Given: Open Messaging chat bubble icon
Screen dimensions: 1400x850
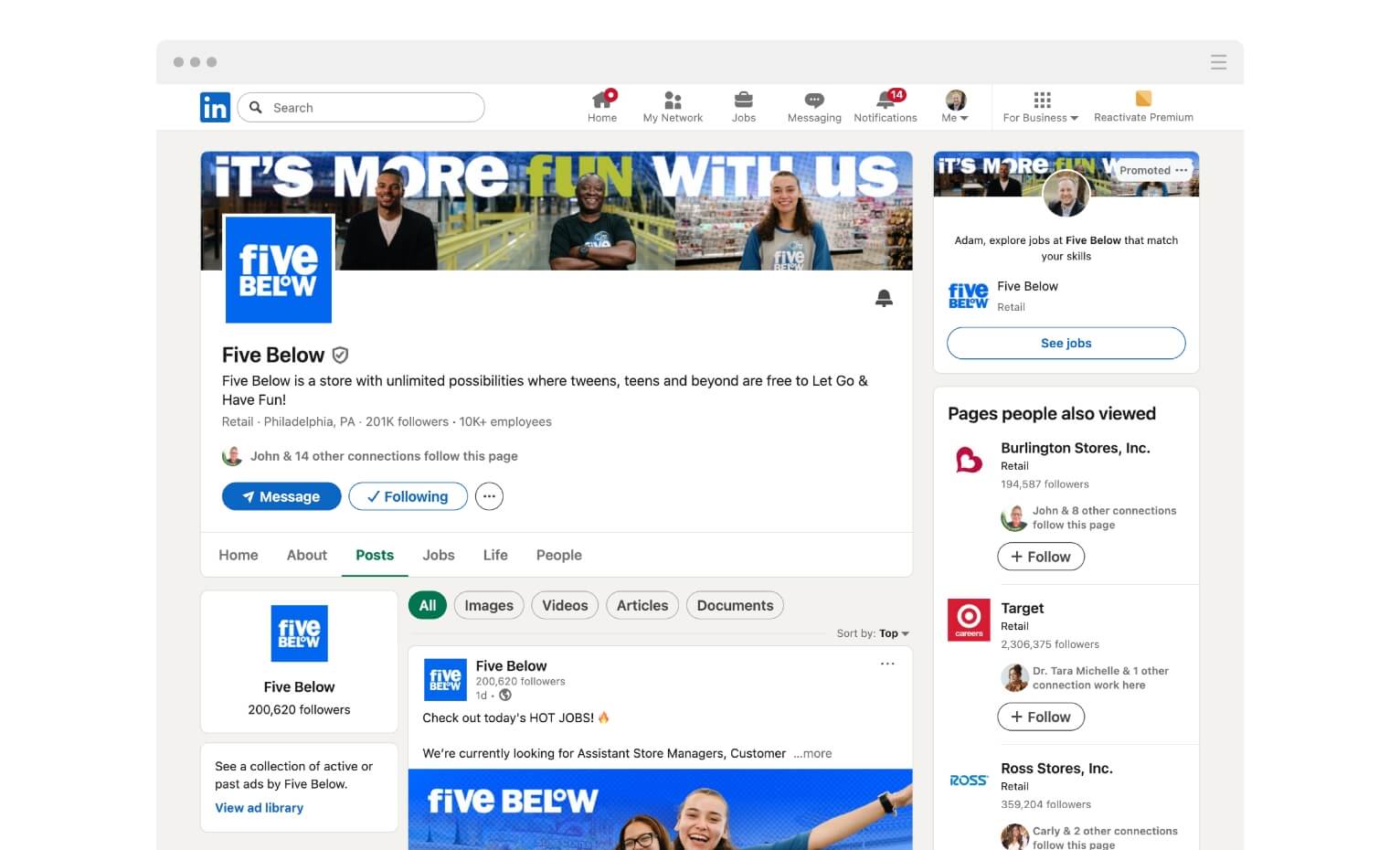Looking at the screenshot, I should click(813, 101).
